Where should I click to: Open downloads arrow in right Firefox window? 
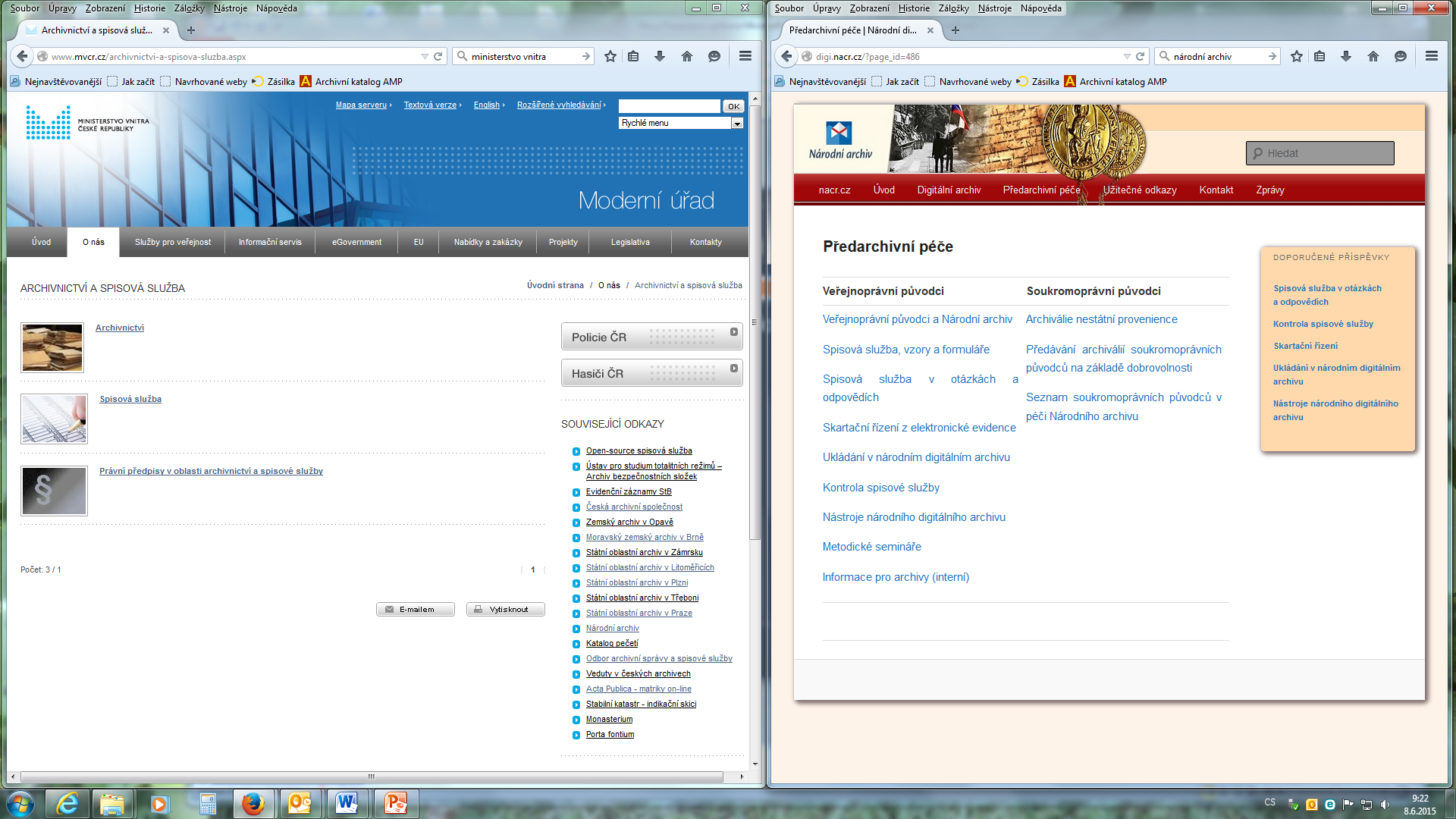tap(1346, 56)
